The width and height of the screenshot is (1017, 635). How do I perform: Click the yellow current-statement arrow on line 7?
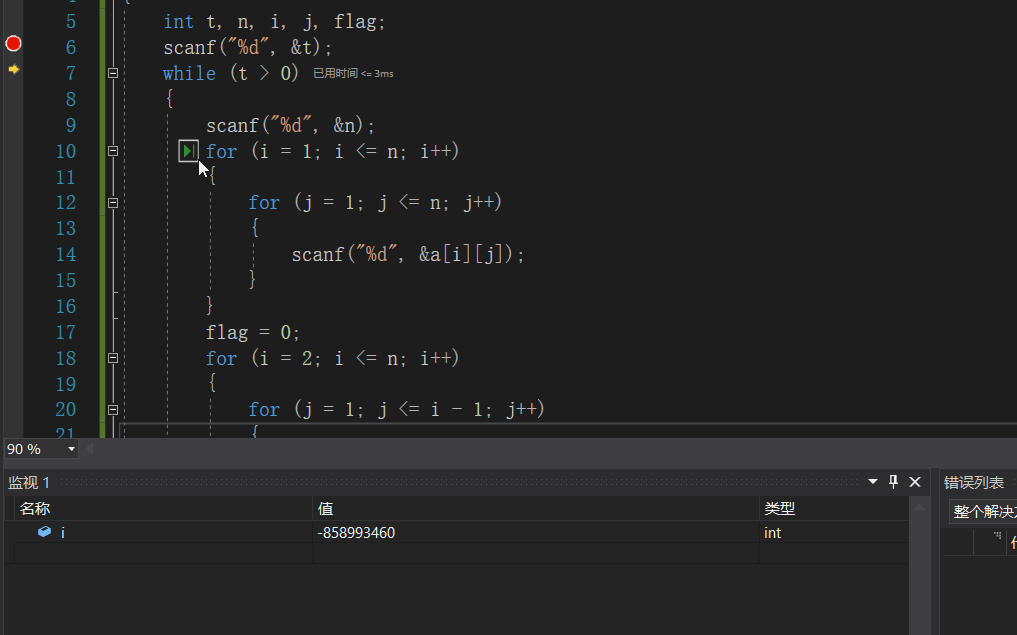coord(14,69)
